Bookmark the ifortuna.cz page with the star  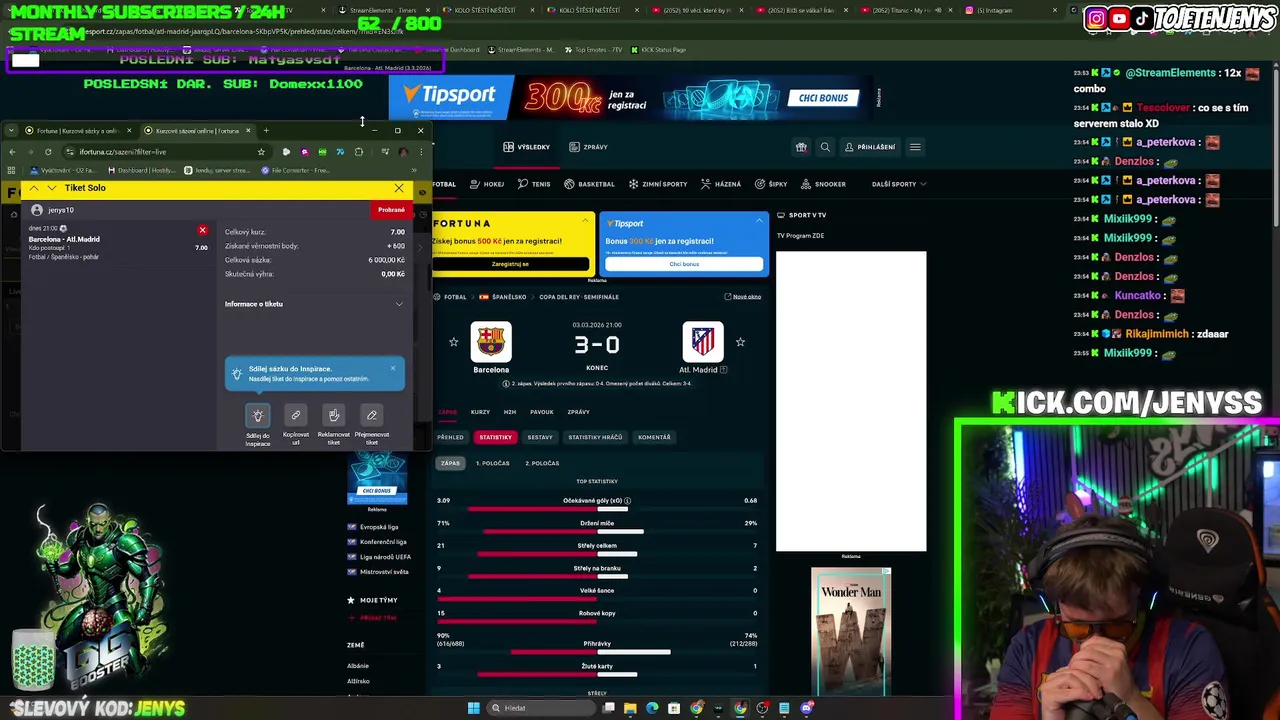(x=261, y=152)
